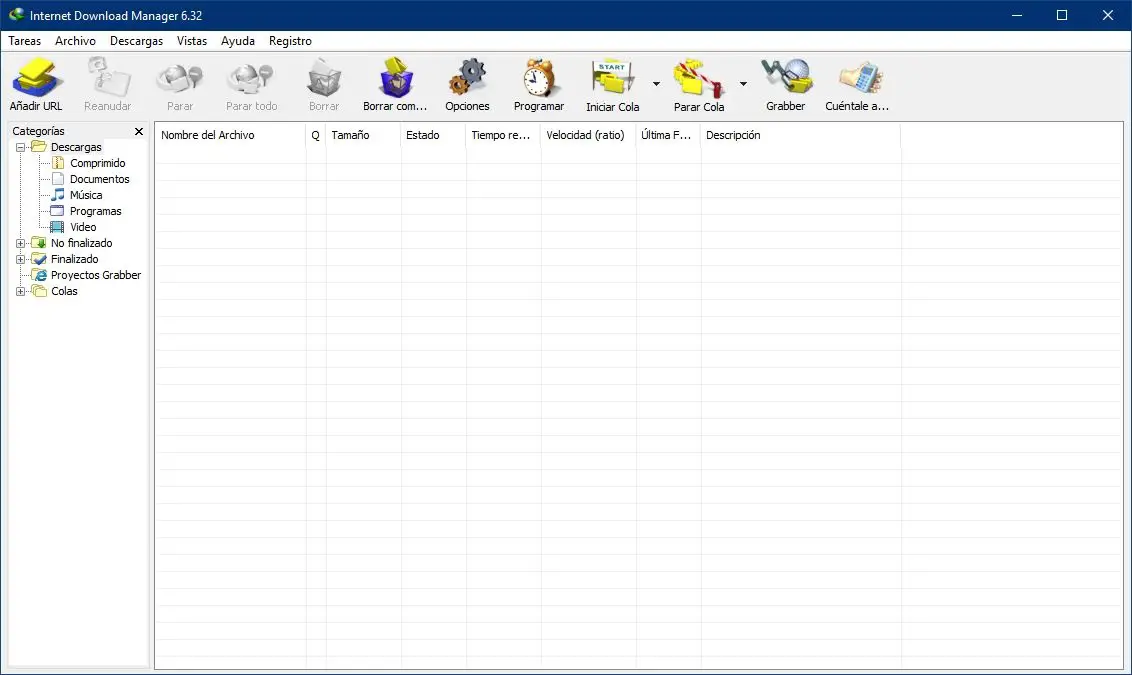Open the Vistas menu
This screenshot has width=1132, height=675.
pos(192,41)
